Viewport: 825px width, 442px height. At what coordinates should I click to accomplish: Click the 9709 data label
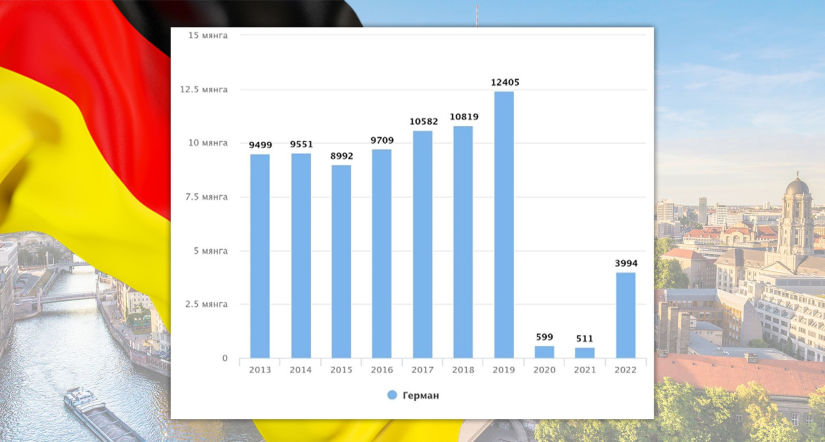[x=382, y=140]
